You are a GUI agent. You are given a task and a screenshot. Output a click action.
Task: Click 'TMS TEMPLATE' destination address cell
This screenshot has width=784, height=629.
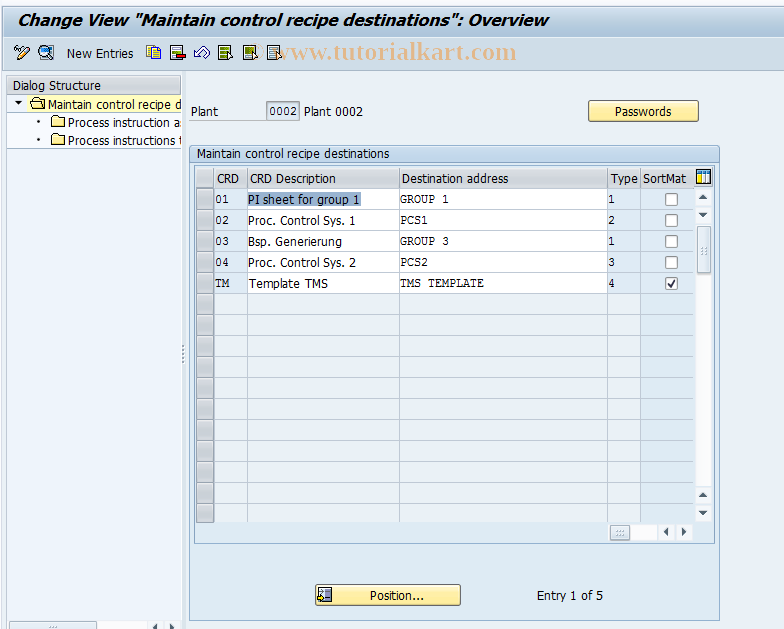tap(503, 284)
